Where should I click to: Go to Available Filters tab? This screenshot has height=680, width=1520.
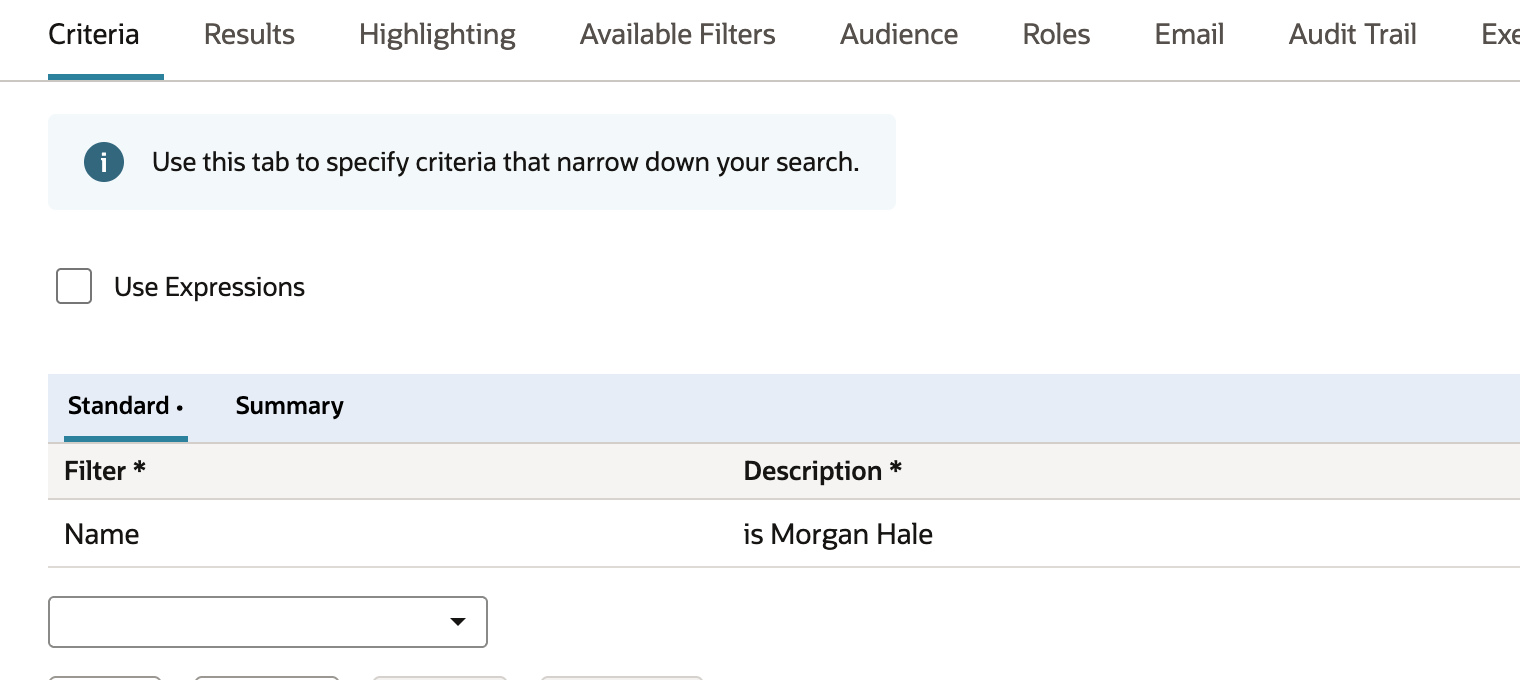(x=677, y=35)
